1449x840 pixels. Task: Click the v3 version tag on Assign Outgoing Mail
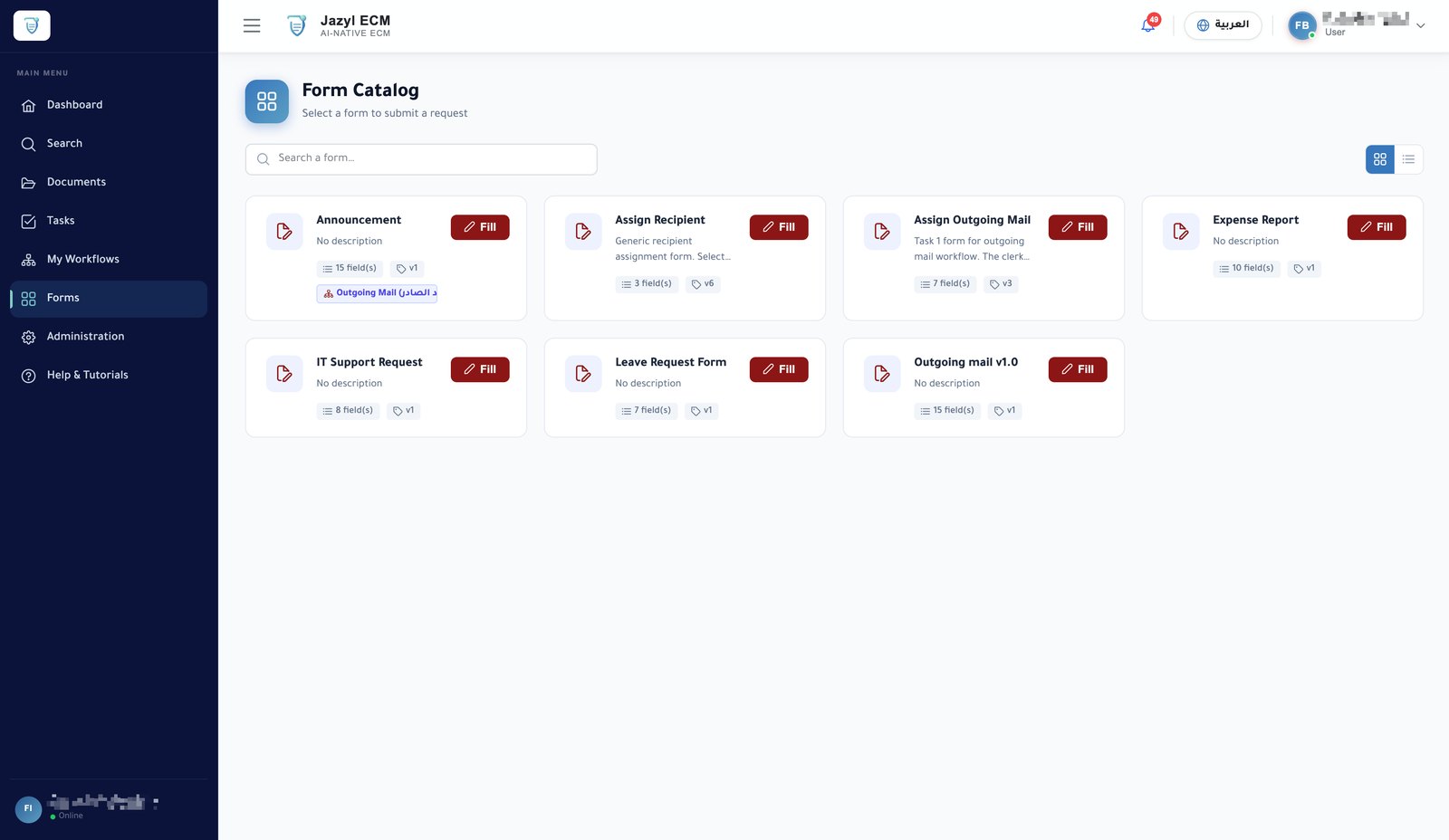point(1001,284)
